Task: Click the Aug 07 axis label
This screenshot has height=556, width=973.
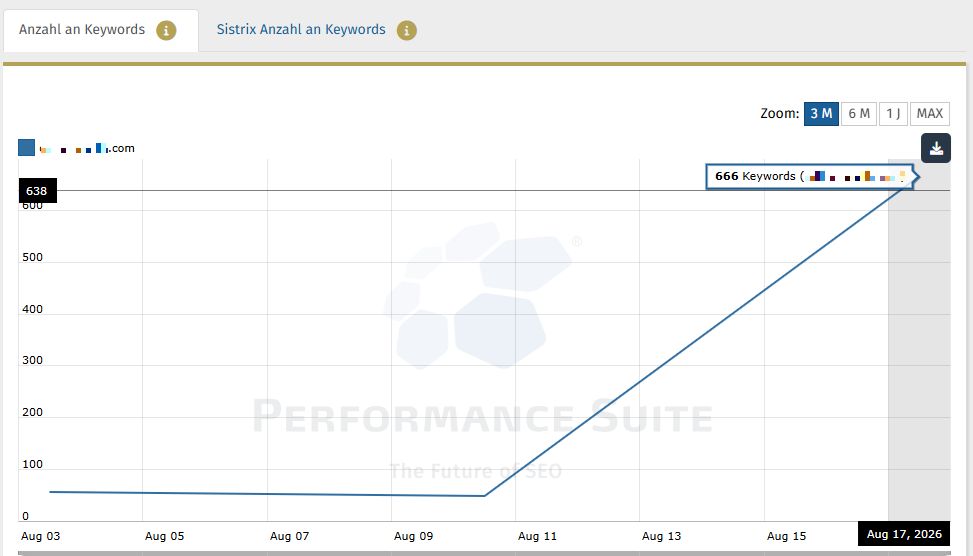Action: 289,536
